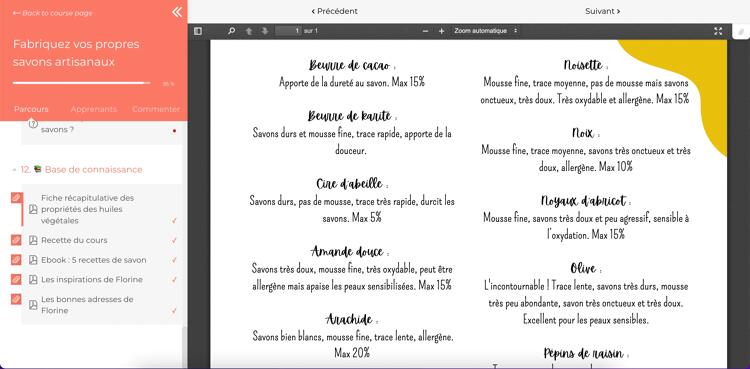This screenshot has height=369, width=750.
Task: Click the Cire d'abeille heading
Action: (352, 184)
